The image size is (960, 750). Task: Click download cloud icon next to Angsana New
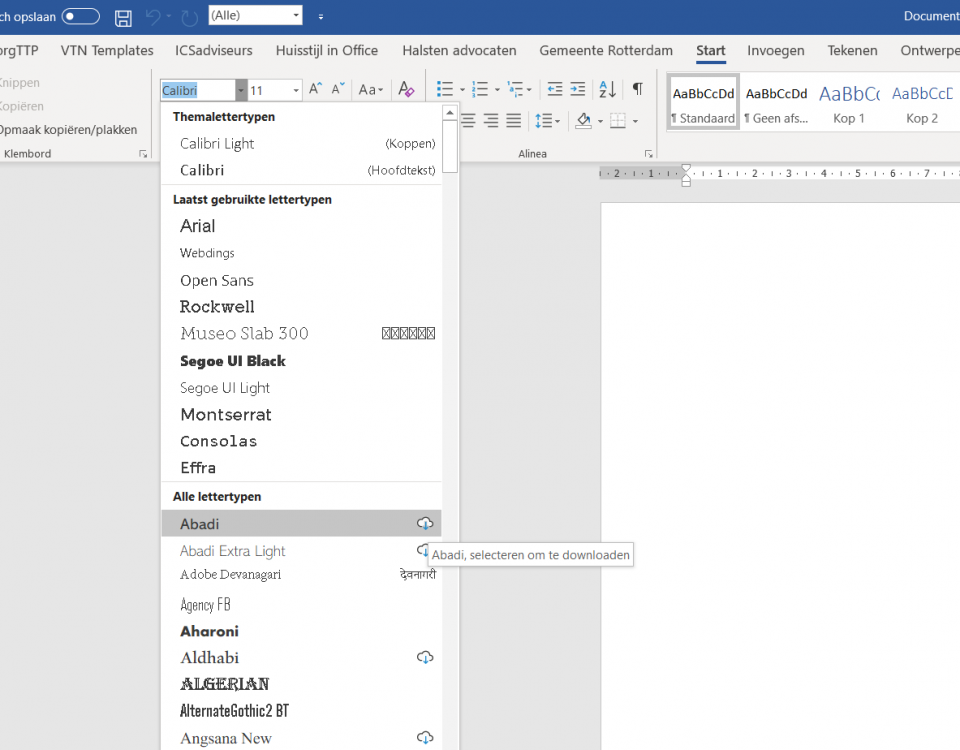pos(425,738)
